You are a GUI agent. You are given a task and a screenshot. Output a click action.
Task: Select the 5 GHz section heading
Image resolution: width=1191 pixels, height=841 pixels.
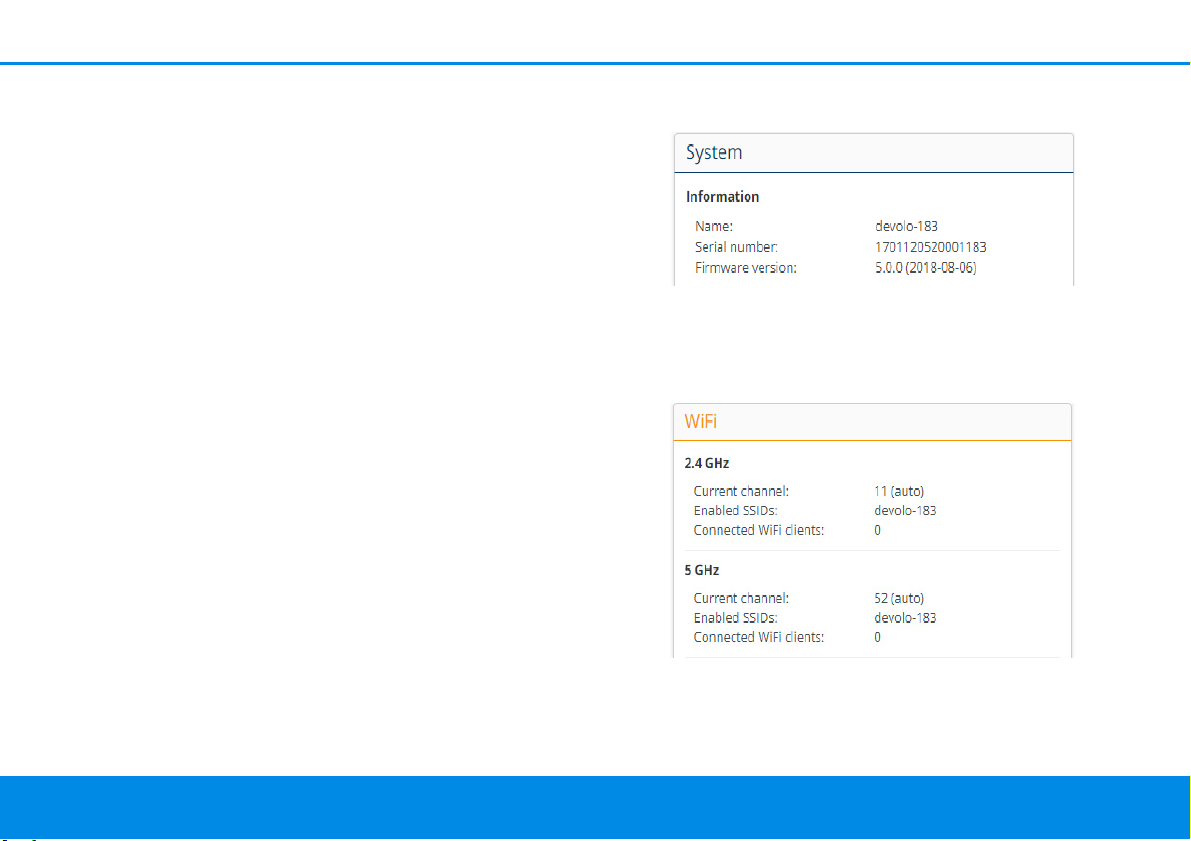pos(702,571)
